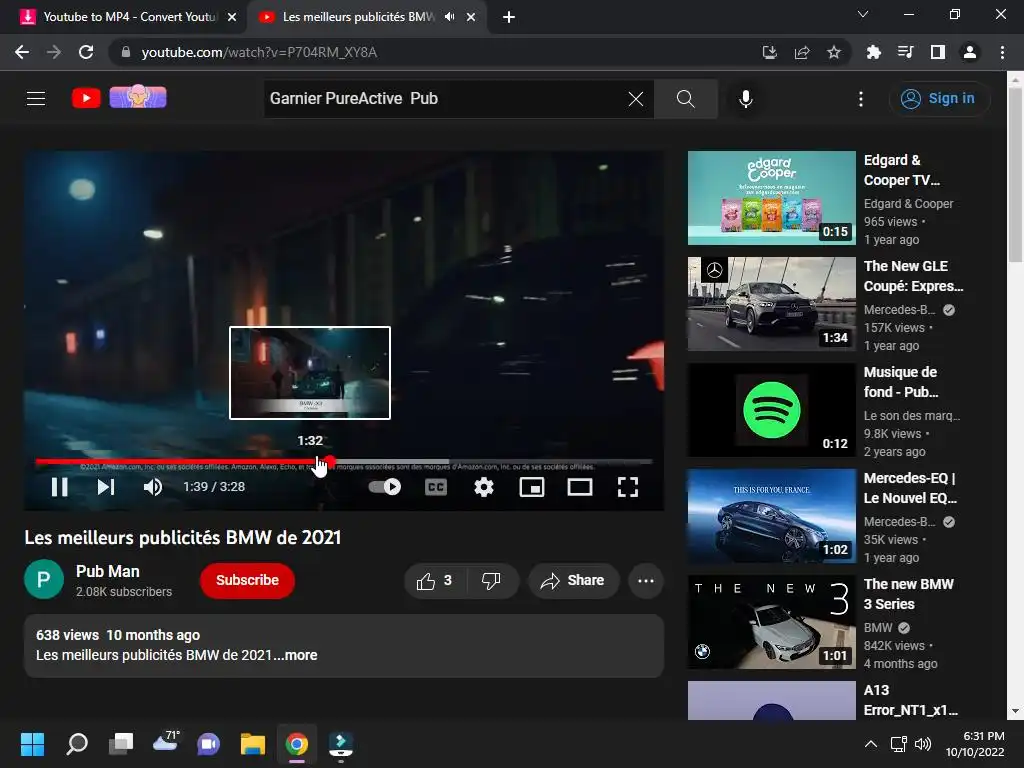Viewport: 1024px width, 768px height.
Task: Open Chrome extensions puzzle icon
Action: [874, 52]
